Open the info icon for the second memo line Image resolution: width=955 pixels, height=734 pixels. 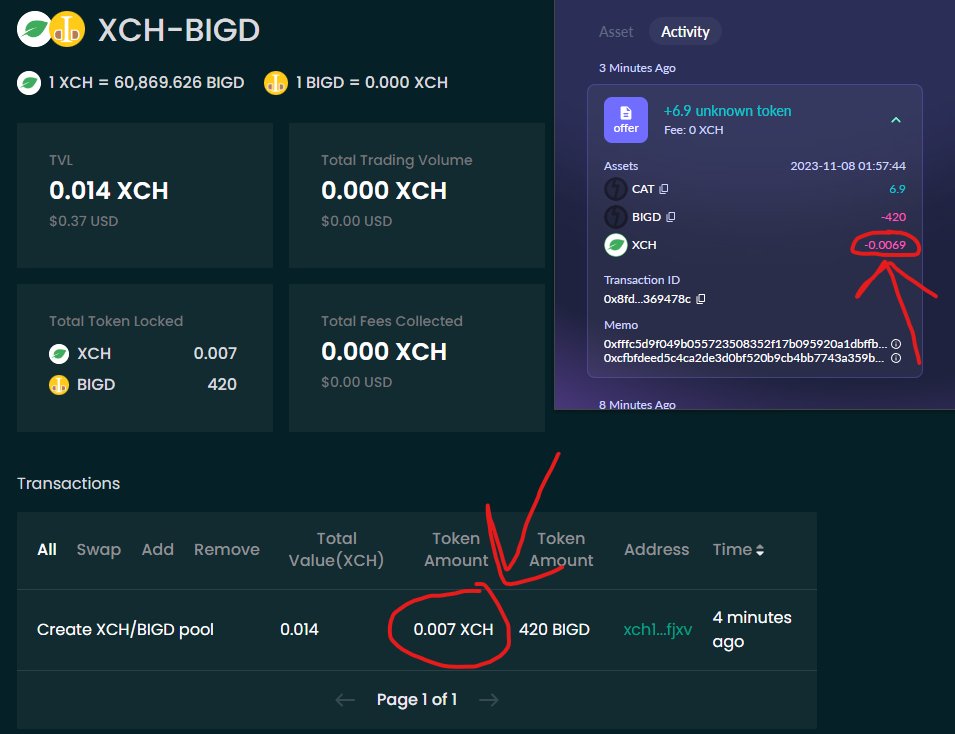[896, 358]
